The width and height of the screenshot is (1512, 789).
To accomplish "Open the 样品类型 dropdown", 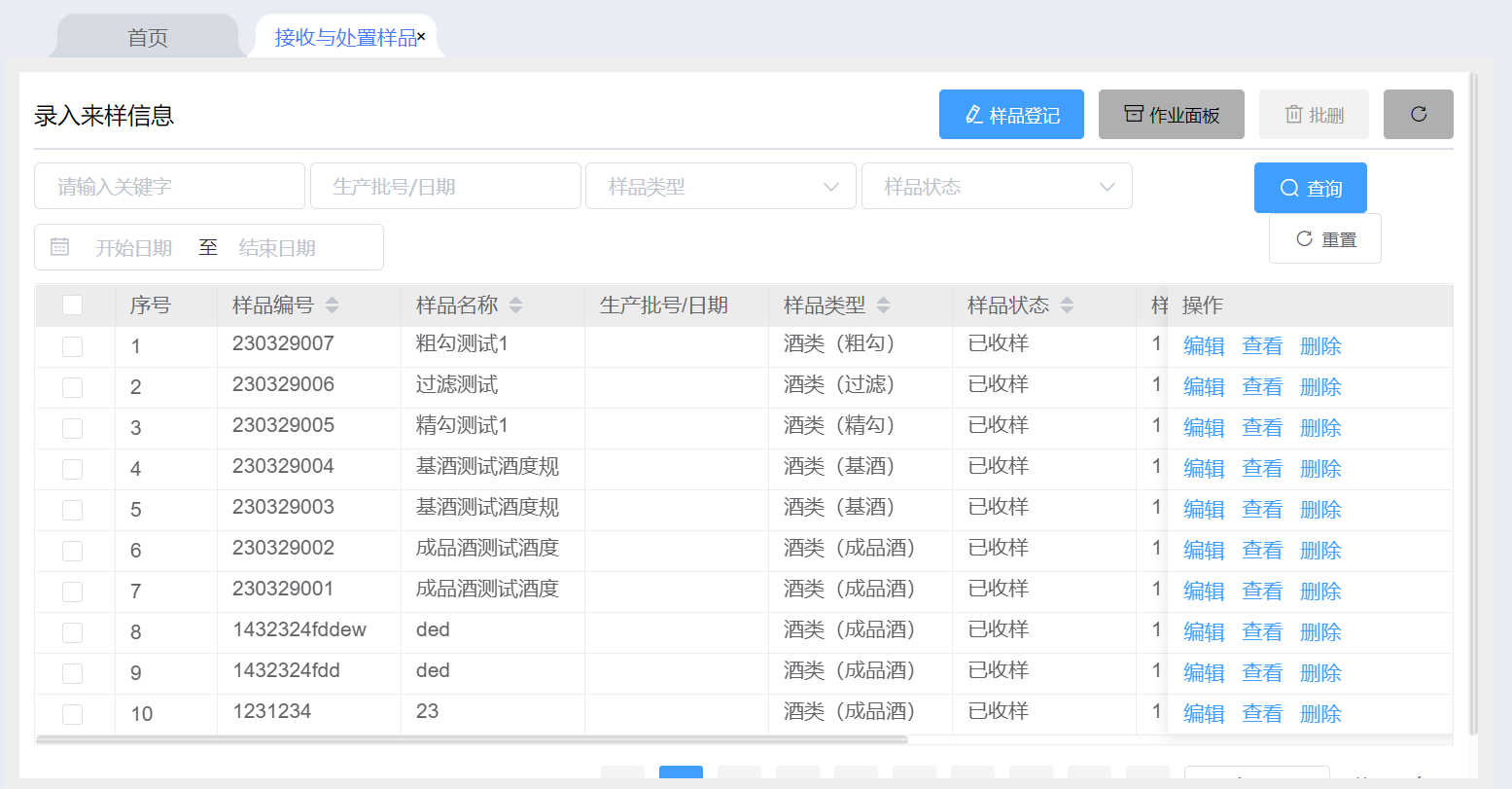I will [x=721, y=186].
